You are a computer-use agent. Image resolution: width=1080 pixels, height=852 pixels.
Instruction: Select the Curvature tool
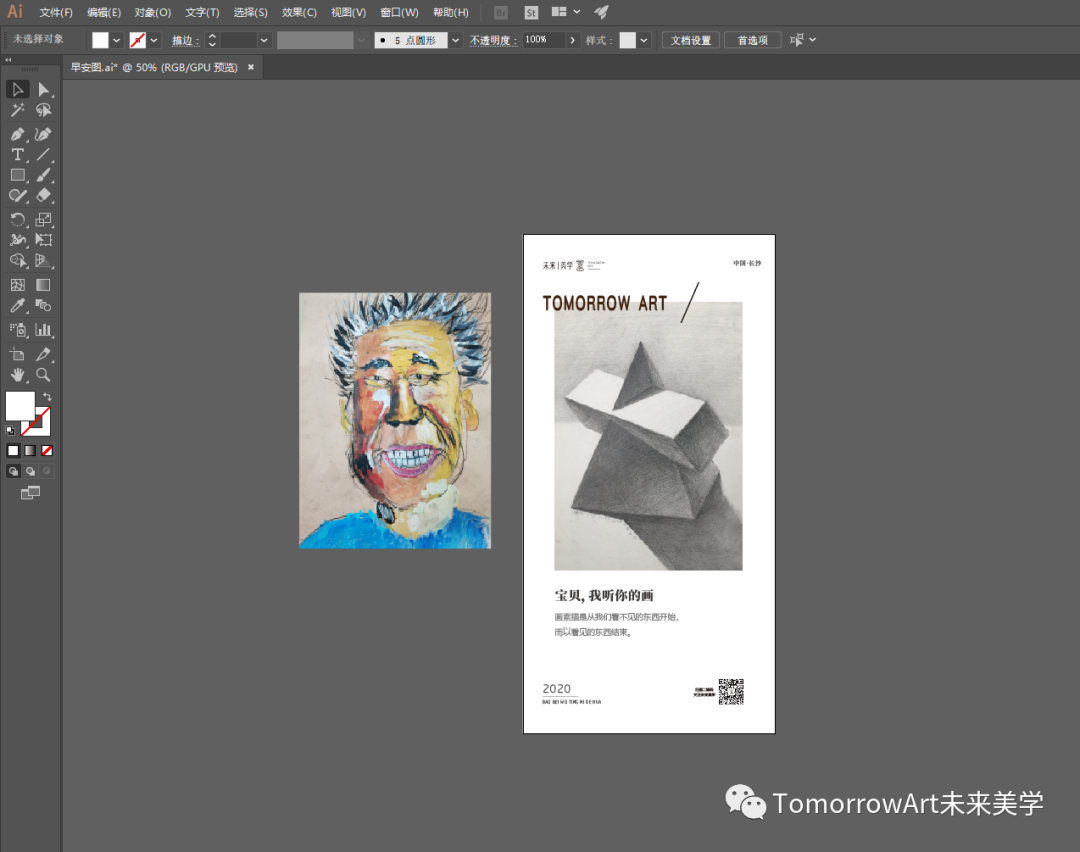[x=43, y=134]
